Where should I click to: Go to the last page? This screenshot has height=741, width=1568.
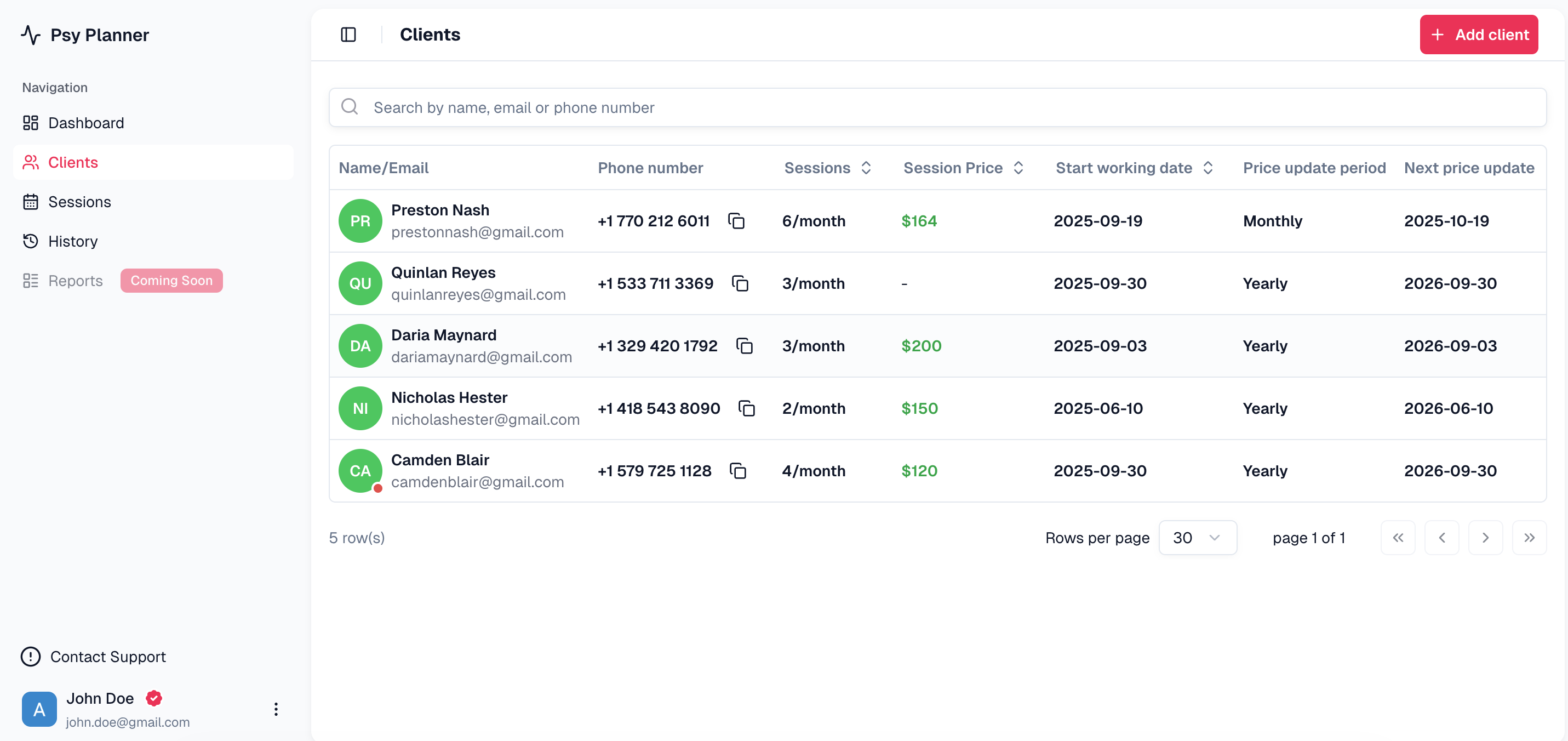pos(1529,538)
